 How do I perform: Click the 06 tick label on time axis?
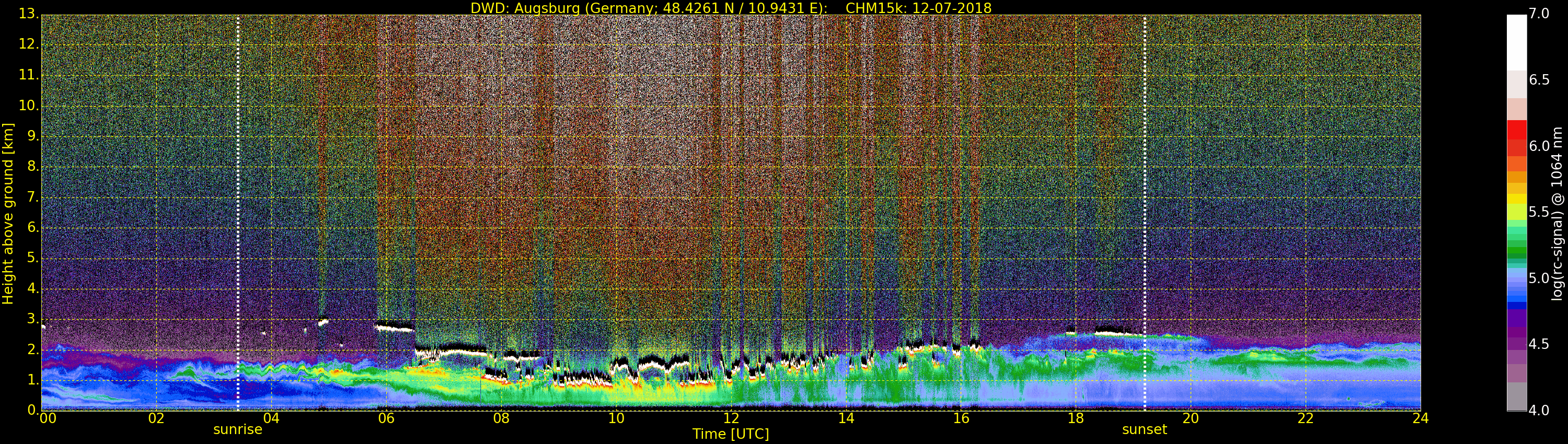click(x=386, y=418)
